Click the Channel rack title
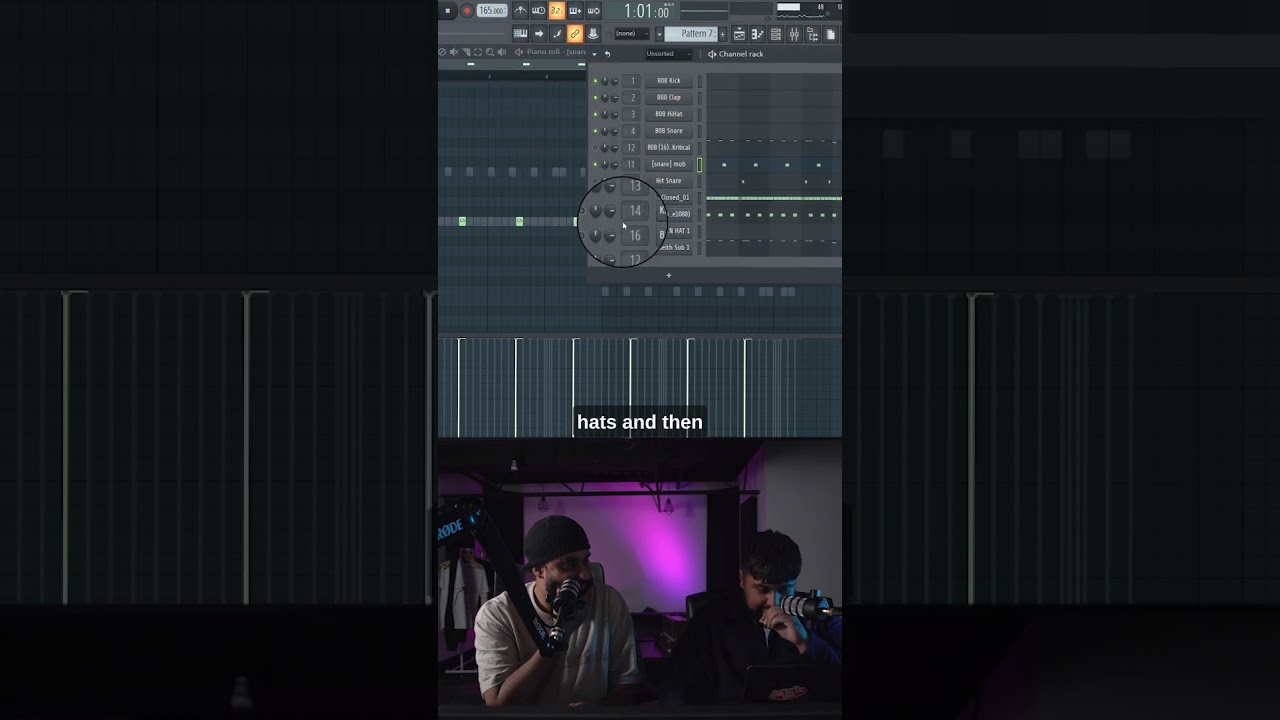Image resolution: width=1280 pixels, height=720 pixels. click(x=741, y=54)
